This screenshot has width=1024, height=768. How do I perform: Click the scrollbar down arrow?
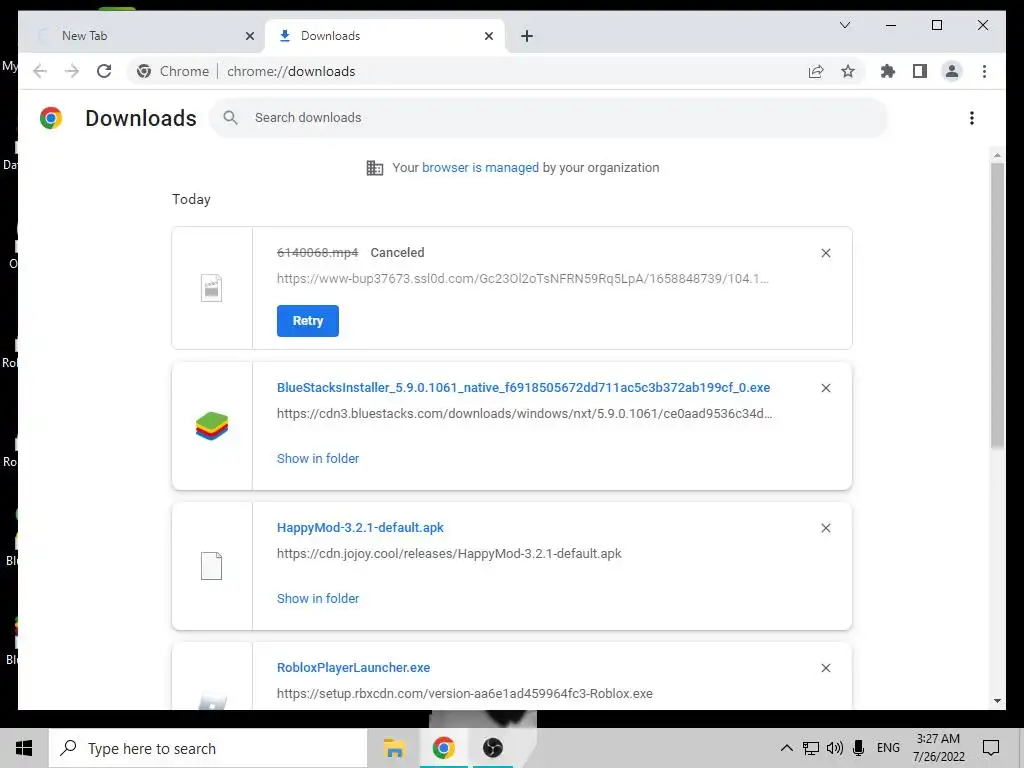tap(997, 701)
